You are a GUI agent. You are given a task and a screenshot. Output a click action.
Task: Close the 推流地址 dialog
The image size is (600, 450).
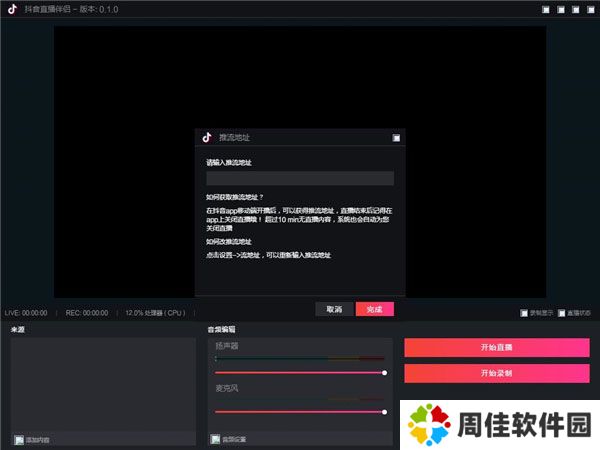coord(396,138)
